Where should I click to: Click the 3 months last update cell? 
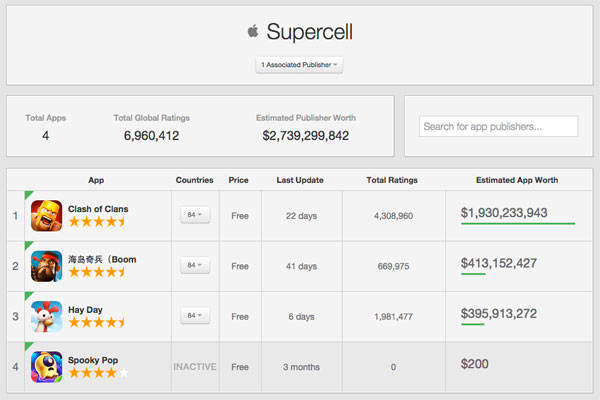pos(302,367)
